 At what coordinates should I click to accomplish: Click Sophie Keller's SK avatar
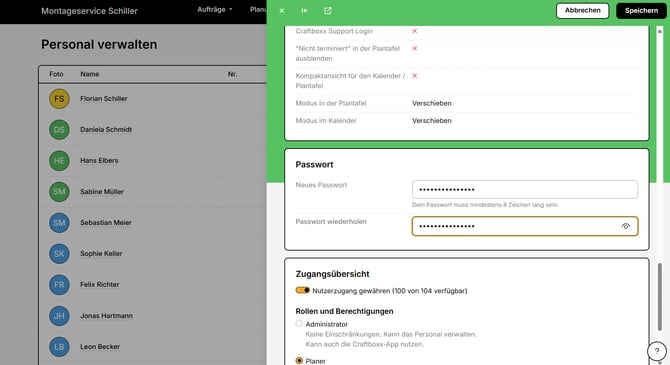(59, 254)
